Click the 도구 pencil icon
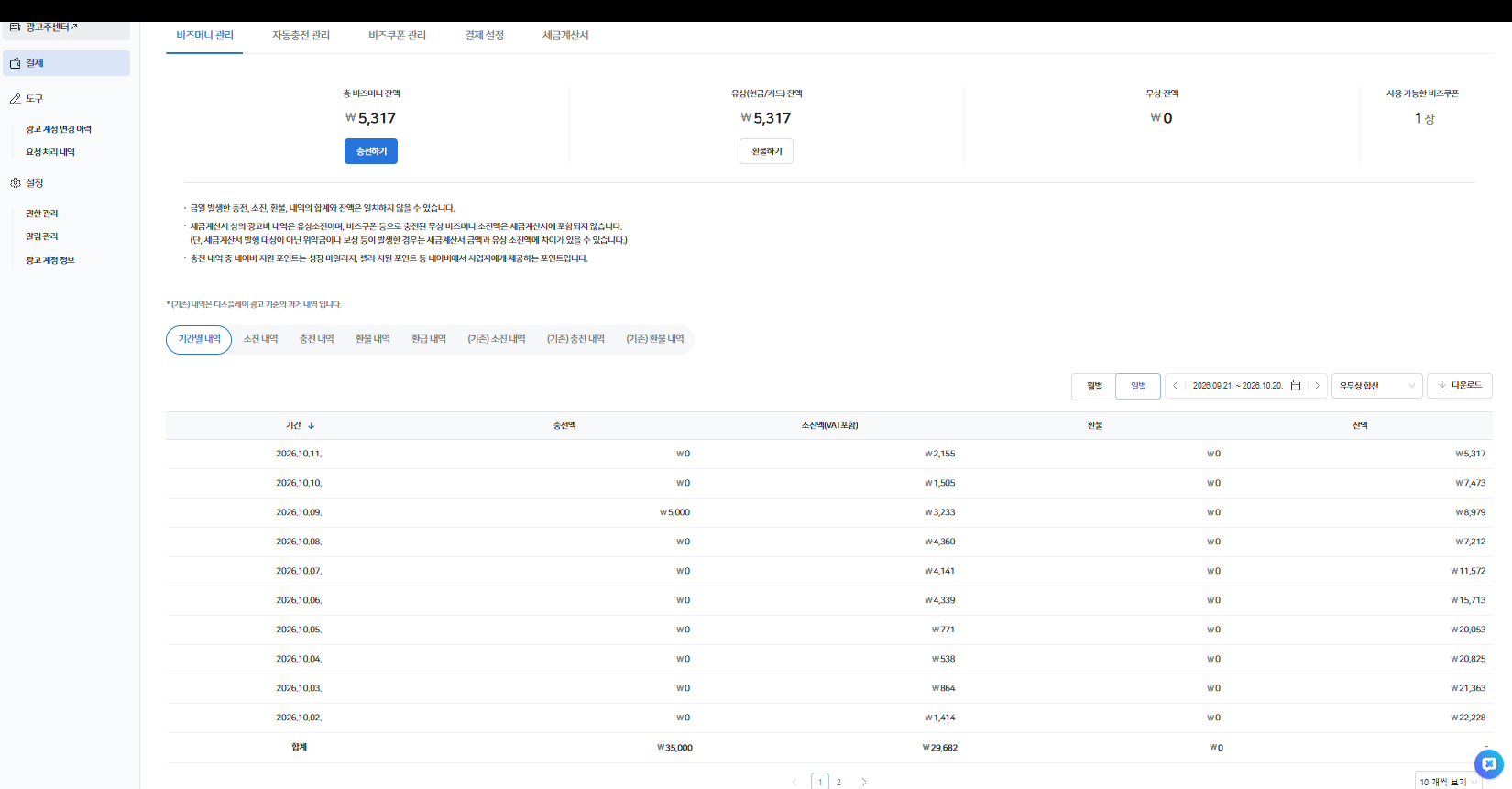 (15, 99)
